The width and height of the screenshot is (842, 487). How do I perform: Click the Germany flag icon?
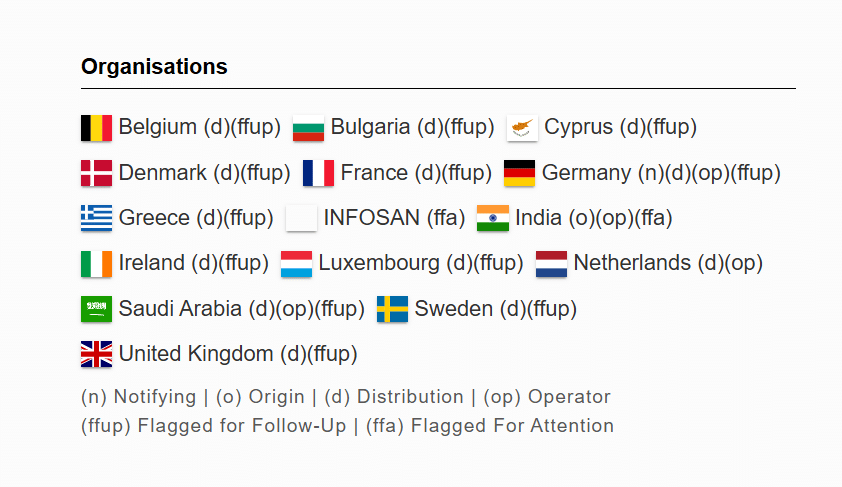(x=519, y=173)
